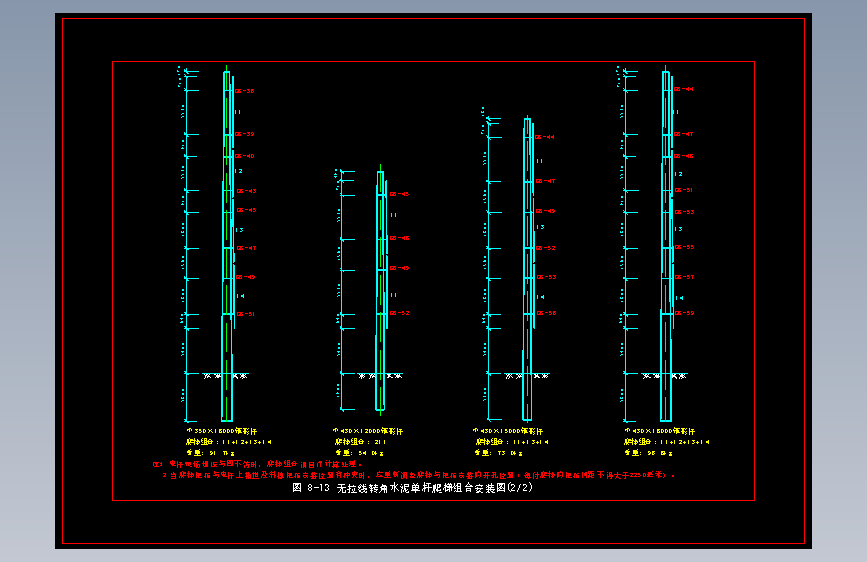The width and height of the screenshot is (867, 562).
Task: Click the weight text reading 54 kg
Action: click(x=359, y=453)
